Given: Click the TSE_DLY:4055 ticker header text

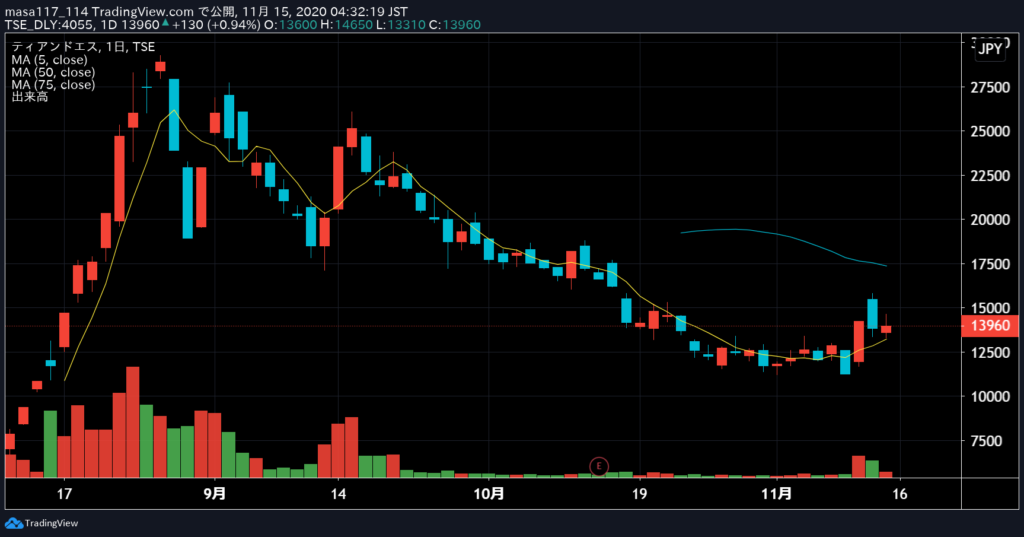Looking at the screenshot, I should coord(51,25).
